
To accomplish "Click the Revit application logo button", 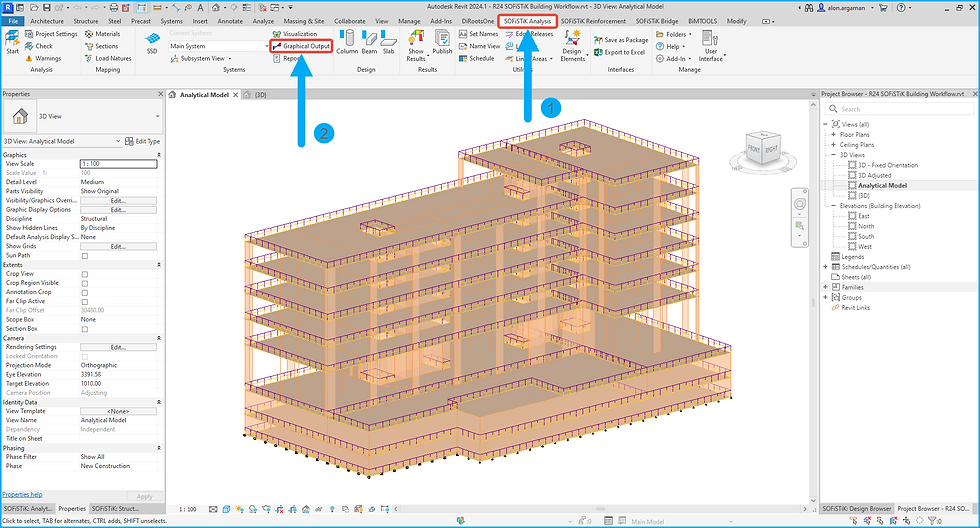I will [x=8, y=7].
